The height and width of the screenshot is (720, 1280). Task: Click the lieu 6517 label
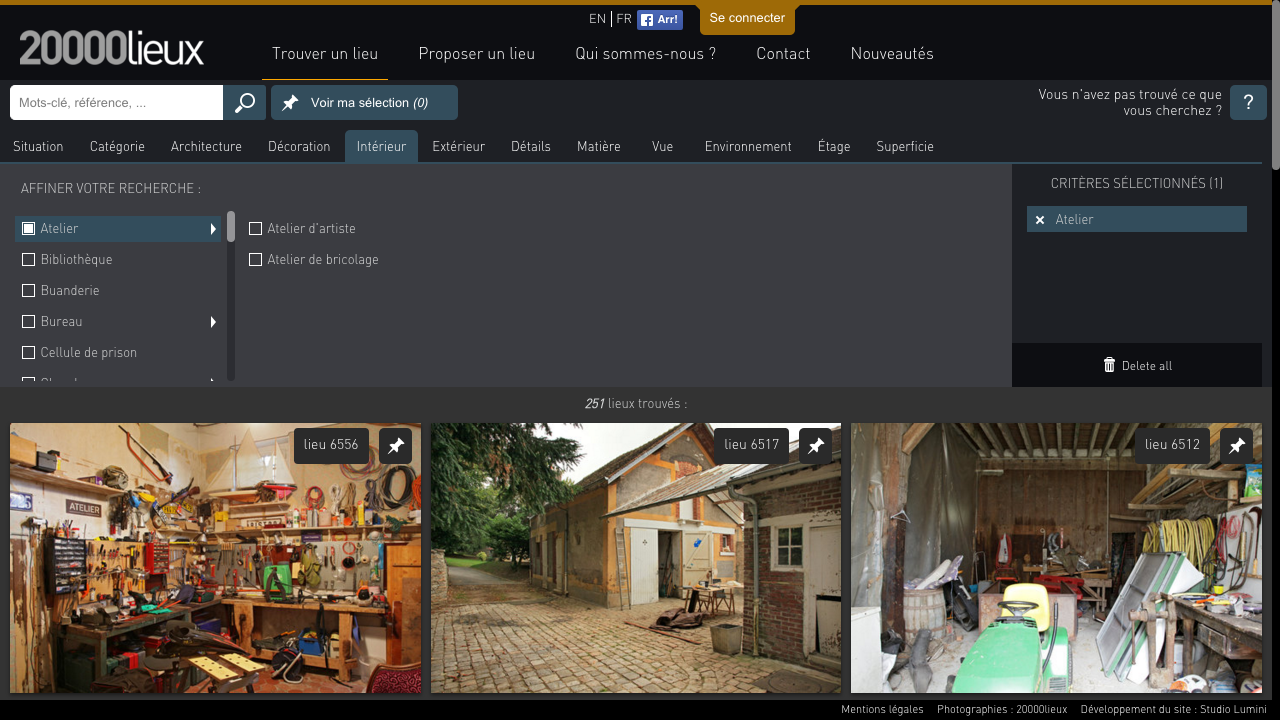pos(751,446)
